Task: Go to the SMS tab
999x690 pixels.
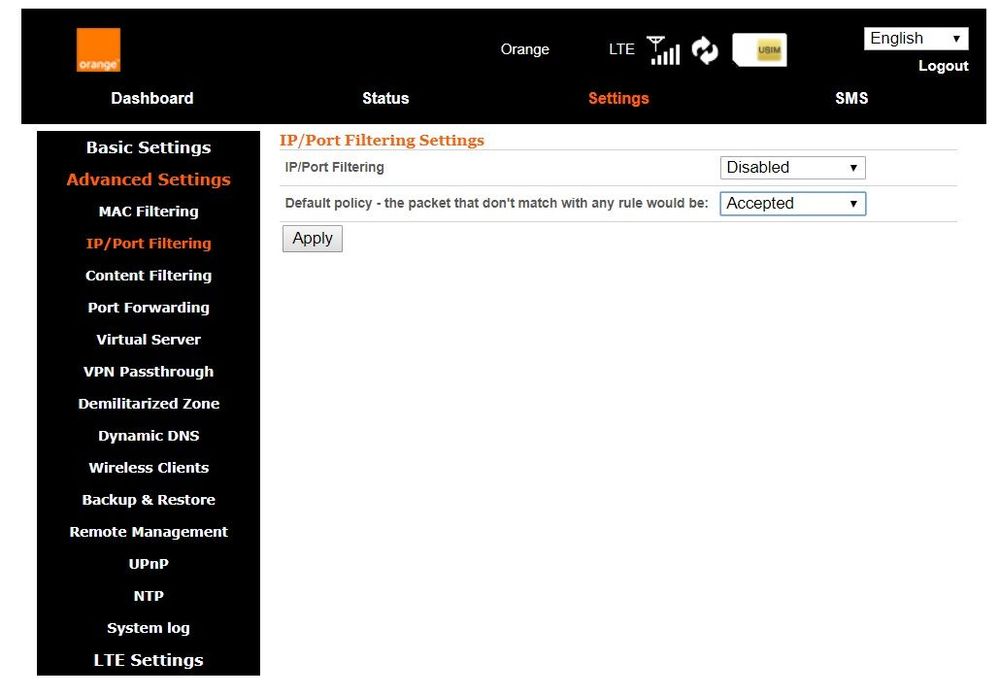Action: pos(851,98)
